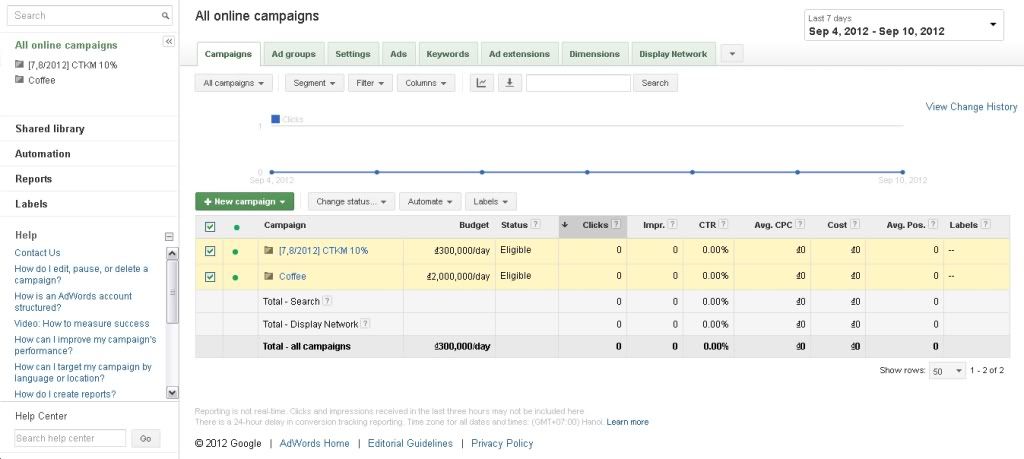Click the Clicks column help icon
1024x459 pixels.
[x=616, y=225]
